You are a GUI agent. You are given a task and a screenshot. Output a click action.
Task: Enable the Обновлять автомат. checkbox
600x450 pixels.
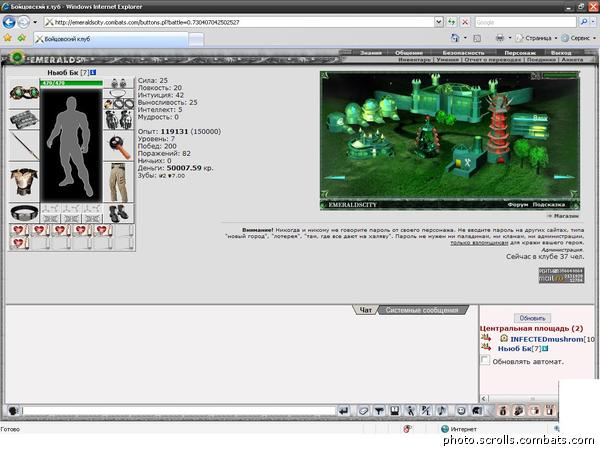tap(485, 360)
